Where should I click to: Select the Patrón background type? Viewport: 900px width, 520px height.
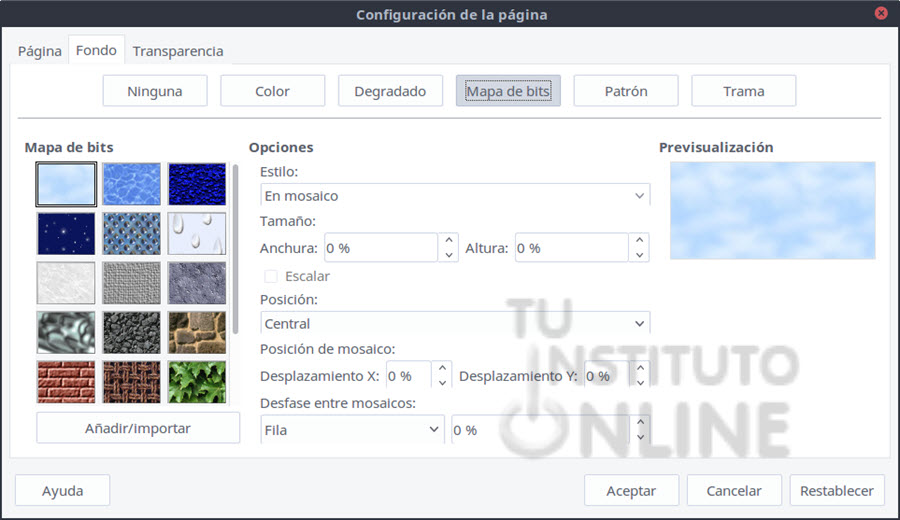[x=626, y=91]
